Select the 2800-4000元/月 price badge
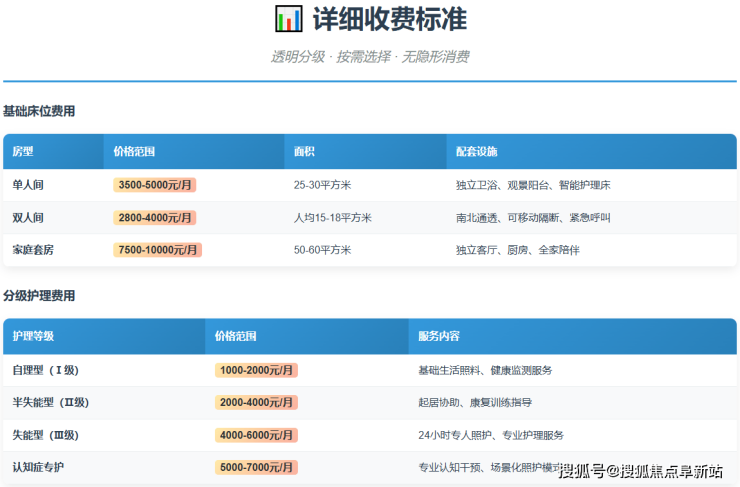Viewport: 740px width, 487px height. point(155,217)
